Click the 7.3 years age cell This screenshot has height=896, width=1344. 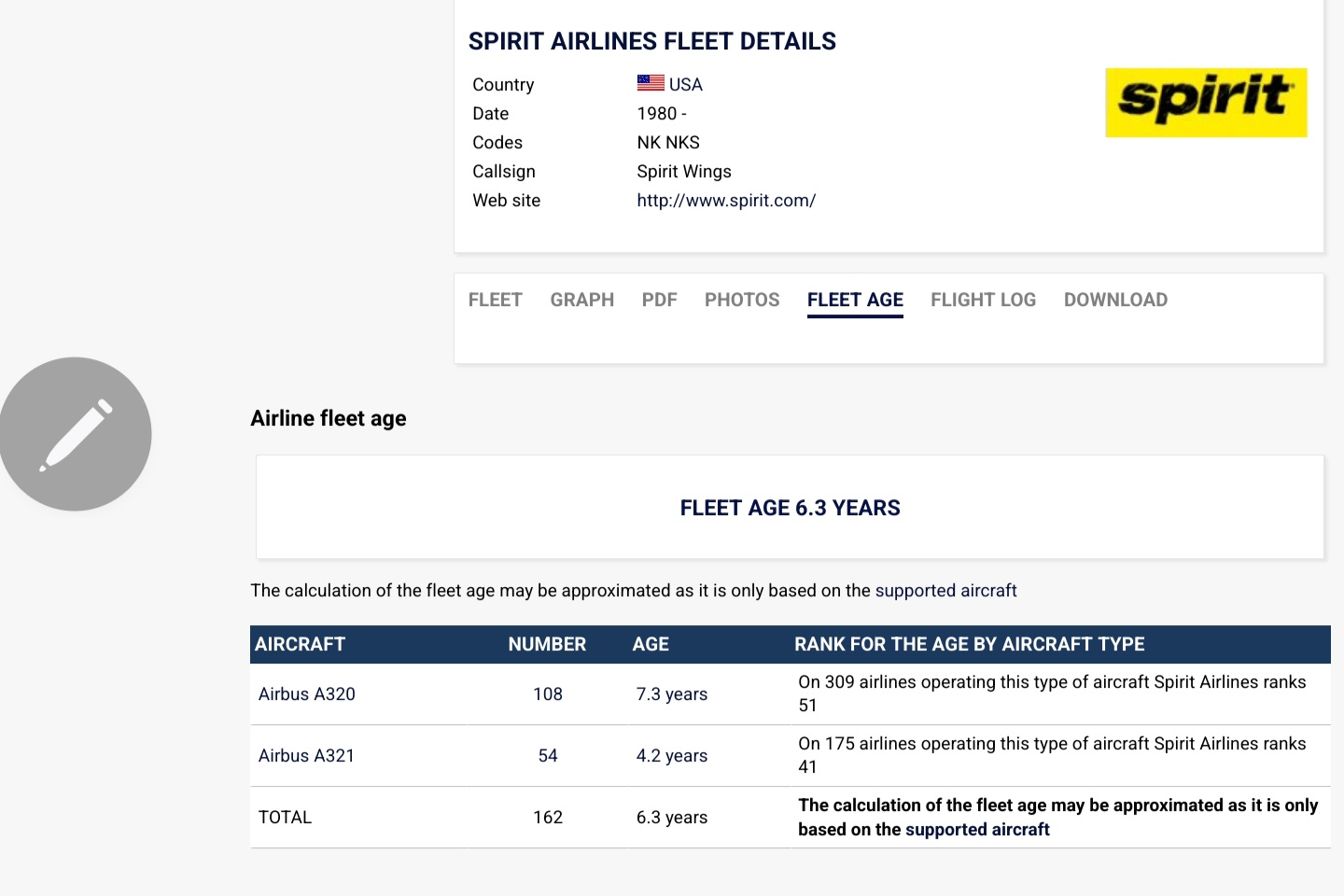[672, 694]
